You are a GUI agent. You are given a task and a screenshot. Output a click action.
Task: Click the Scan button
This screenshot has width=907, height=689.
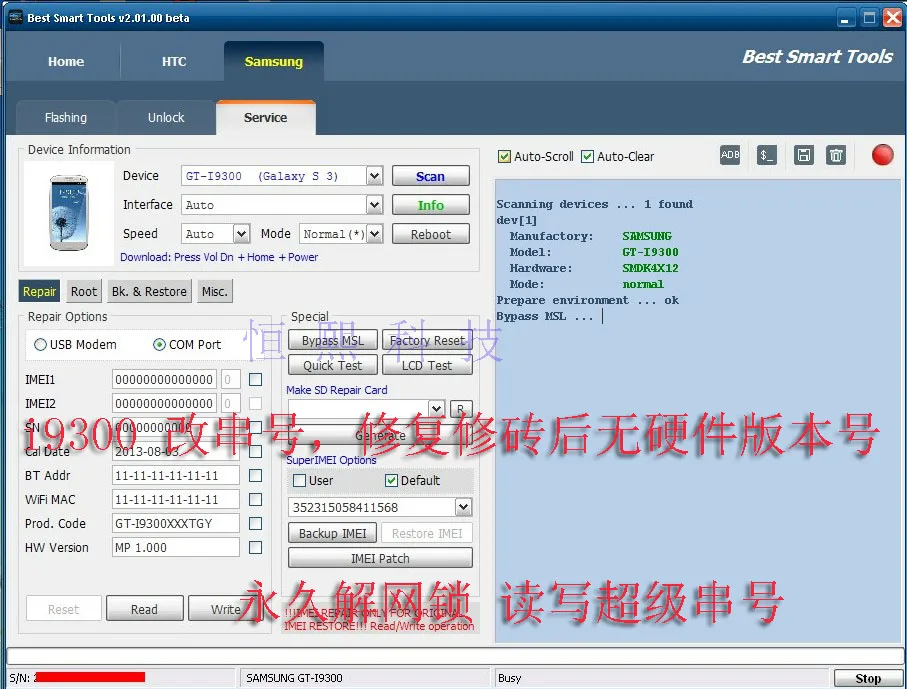430,176
